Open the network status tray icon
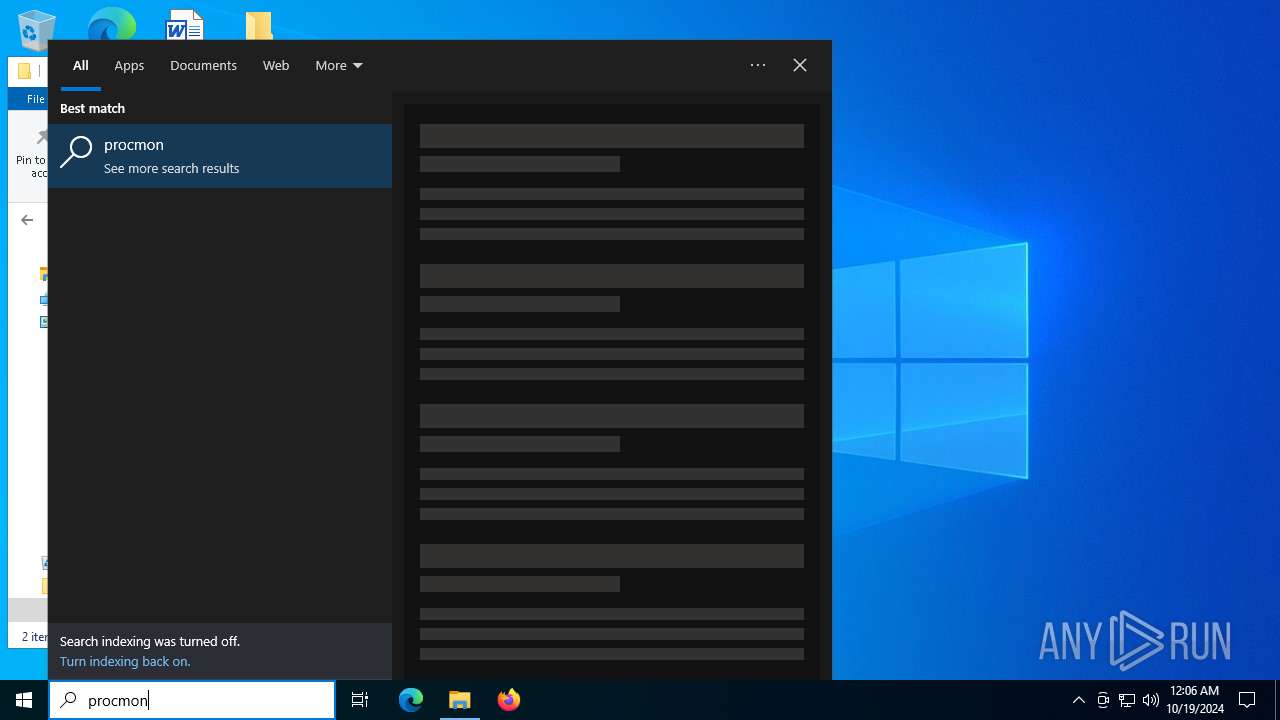The height and width of the screenshot is (720, 1280). click(1127, 700)
